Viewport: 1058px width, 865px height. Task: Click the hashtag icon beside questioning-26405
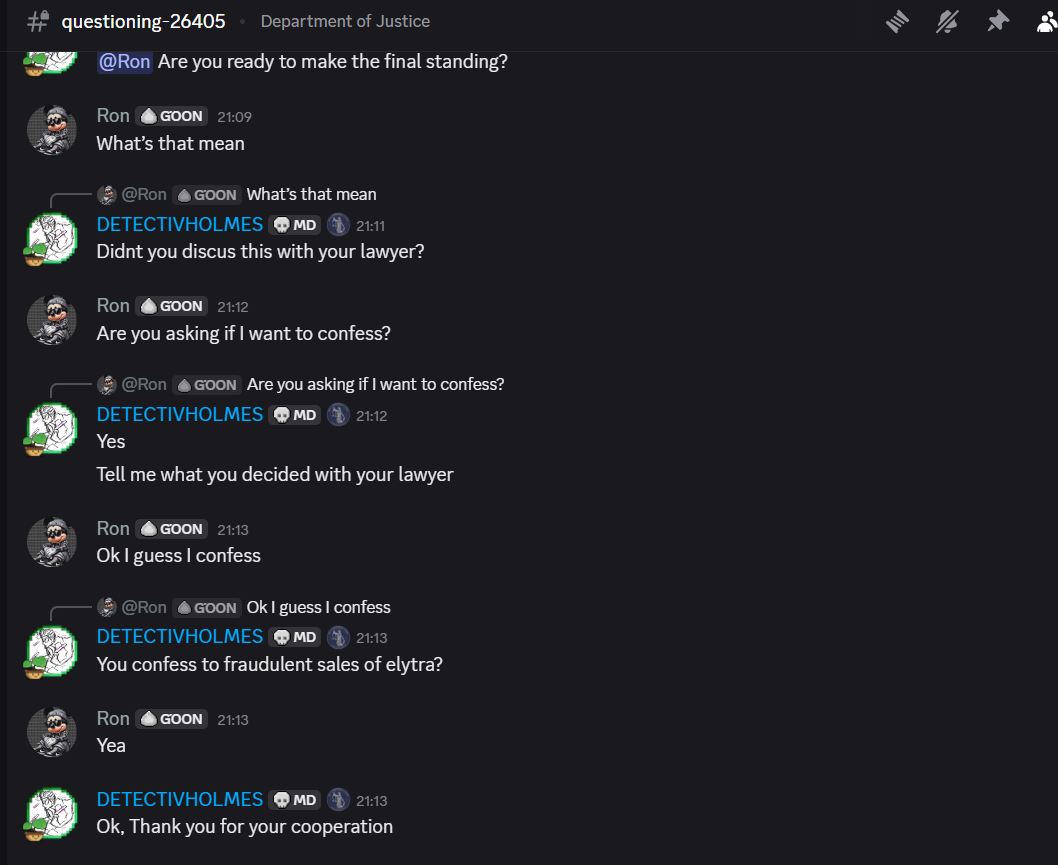[37, 20]
